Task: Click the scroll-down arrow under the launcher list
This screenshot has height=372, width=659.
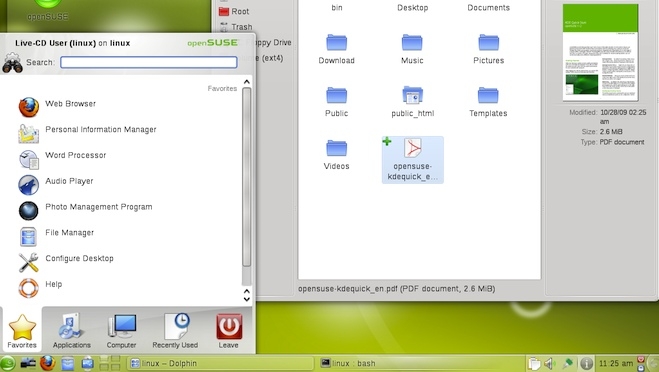Action: [x=247, y=299]
